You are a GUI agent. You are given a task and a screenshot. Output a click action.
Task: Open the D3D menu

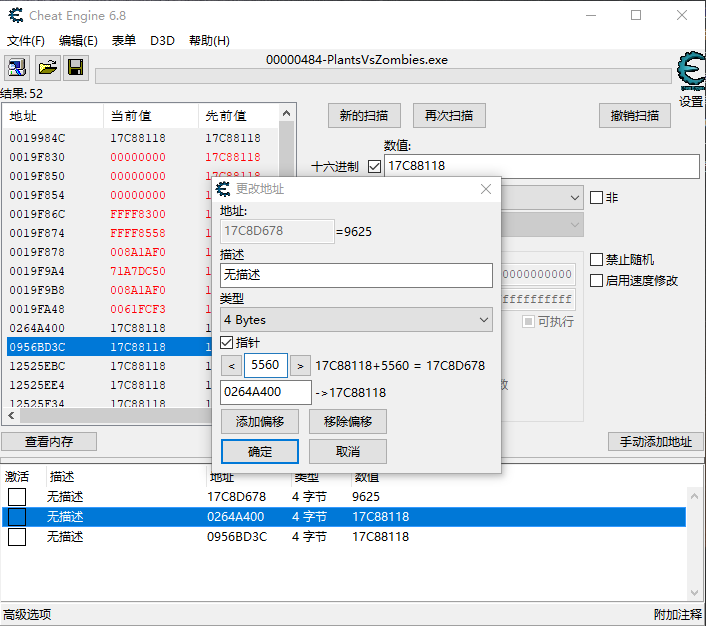pyautogui.click(x=162, y=41)
